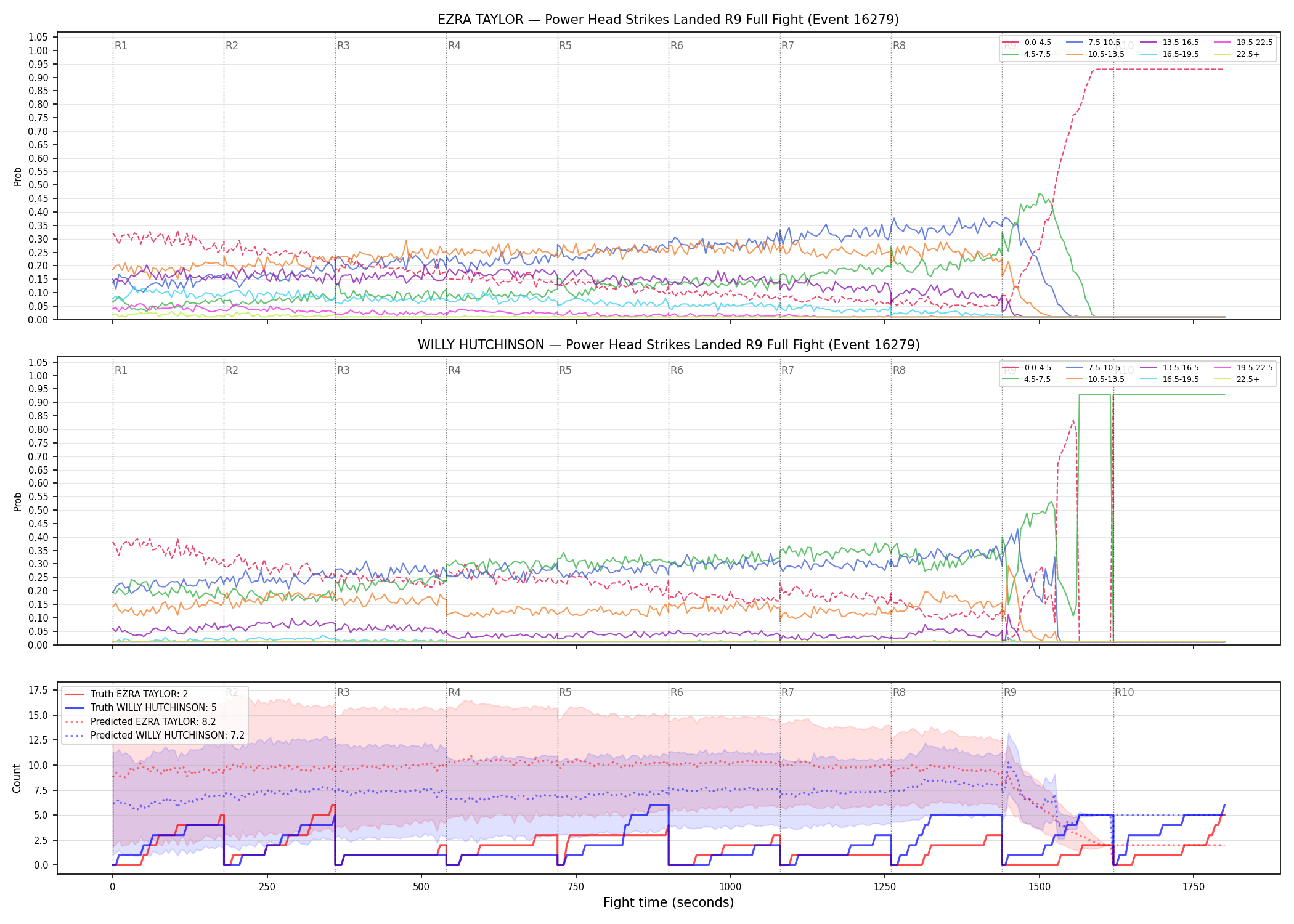This screenshot has width=1294, height=924.
Task: Click the 0.0-4.5 legend entry in Ezra Taylor chart
Action: 1027,43
